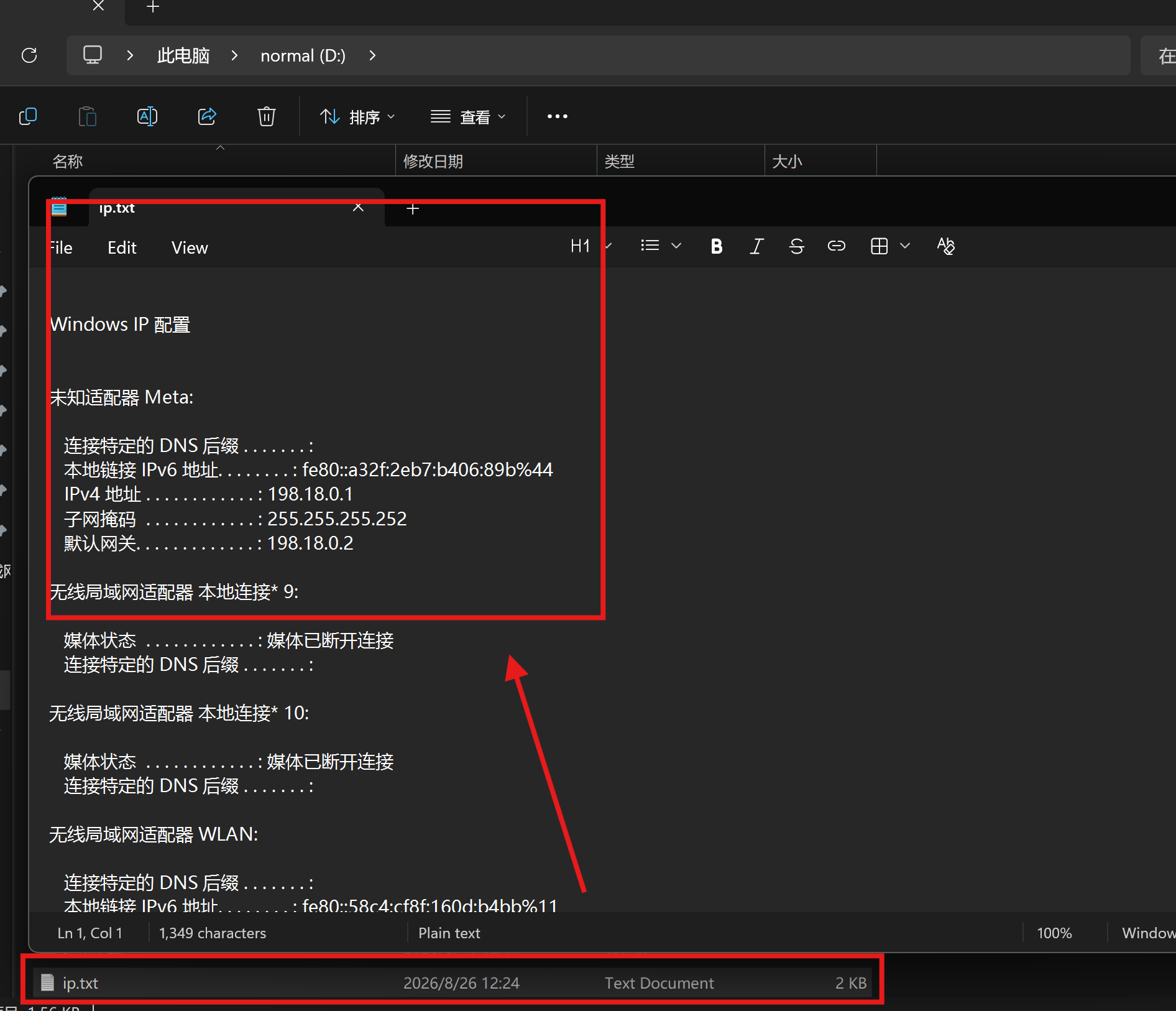Click the Plain text status entry
The width and height of the screenshot is (1176, 1011).
click(449, 933)
